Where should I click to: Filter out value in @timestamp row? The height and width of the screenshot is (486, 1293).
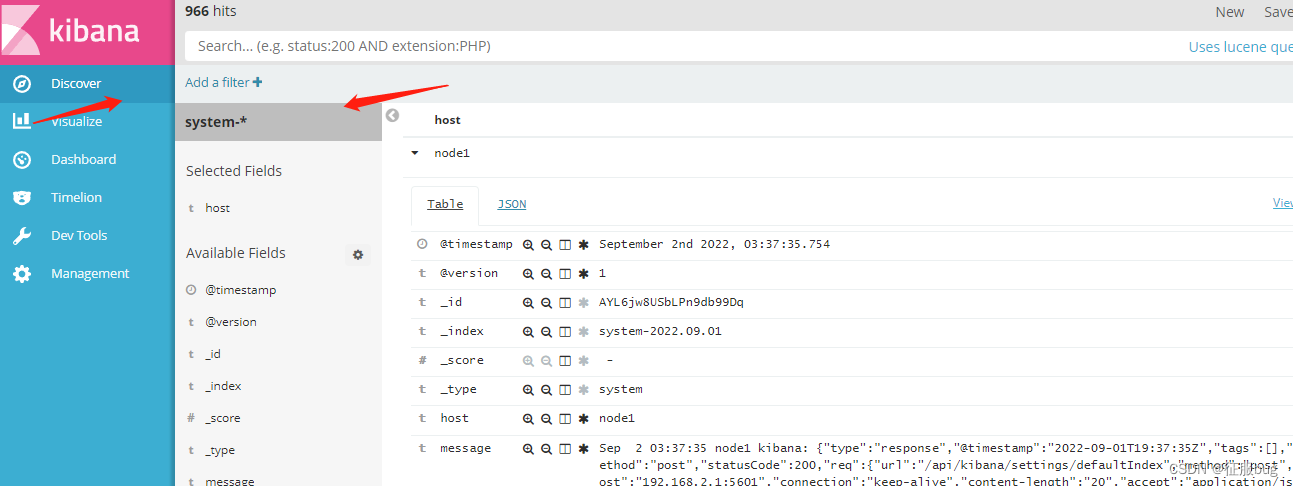(546, 244)
